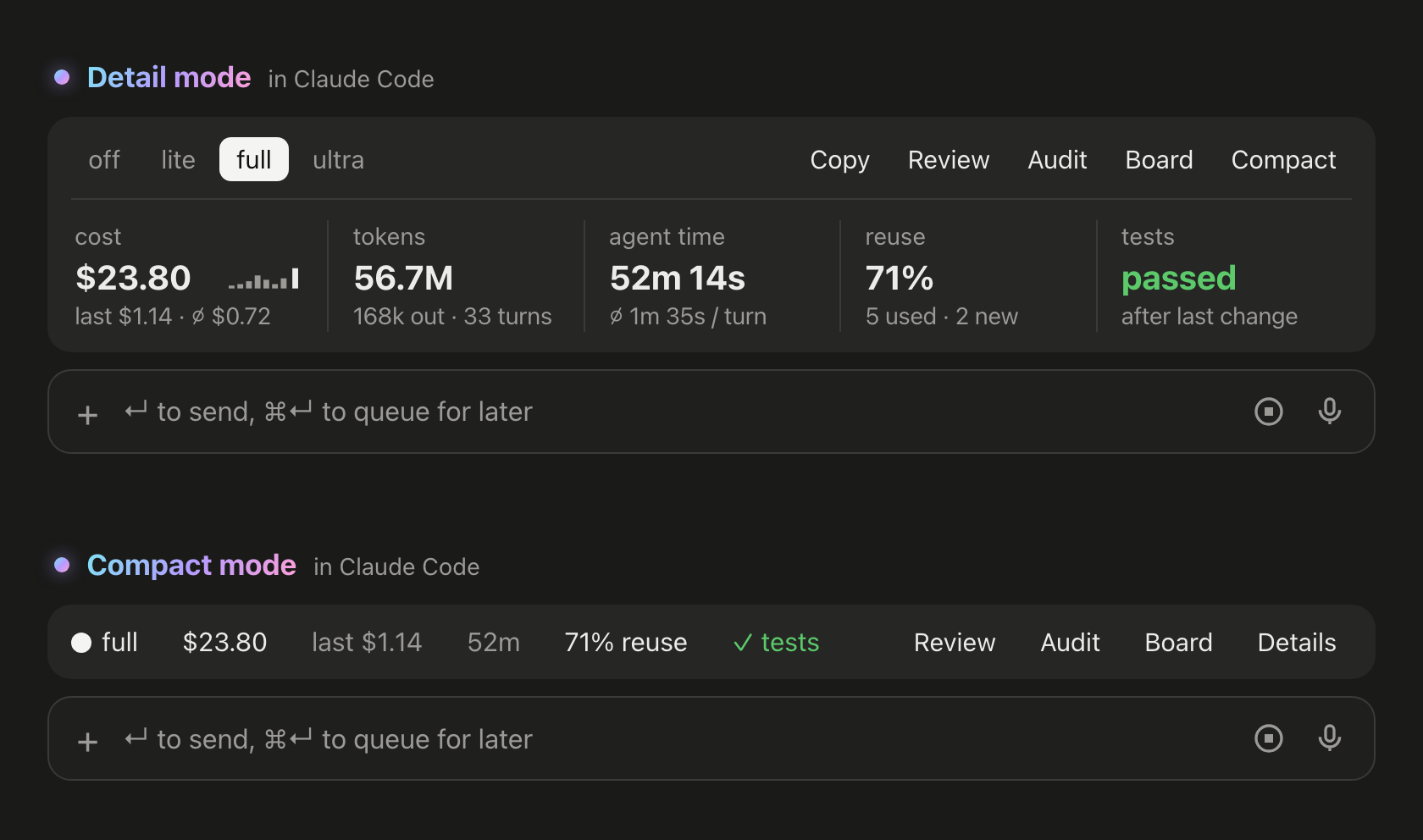This screenshot has width=1423, height=840.
Task: Click the ø 1m 35s / turn text
Action: click(x=688, y=317)
